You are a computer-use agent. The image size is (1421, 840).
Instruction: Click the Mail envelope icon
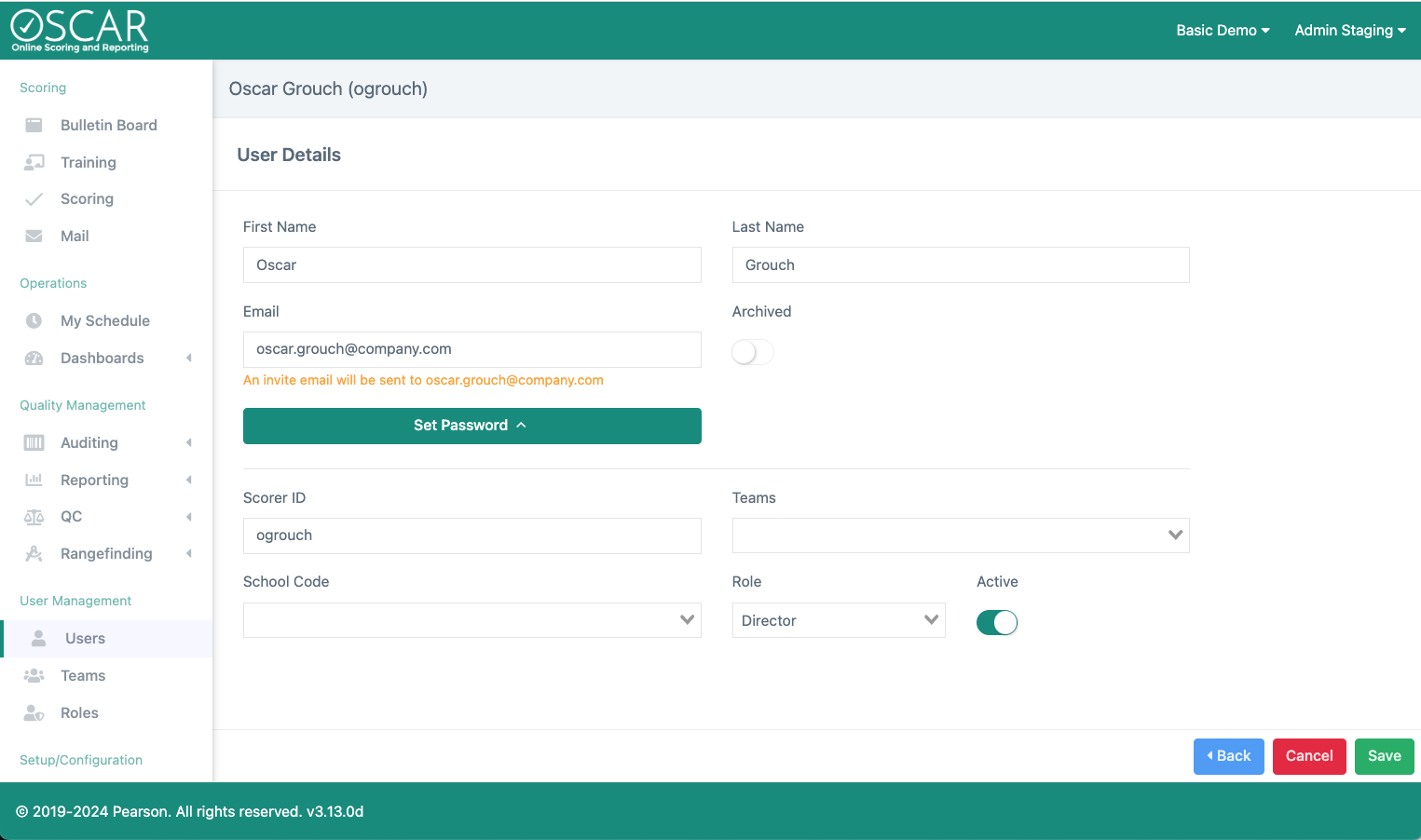click(x=34, y=237)
